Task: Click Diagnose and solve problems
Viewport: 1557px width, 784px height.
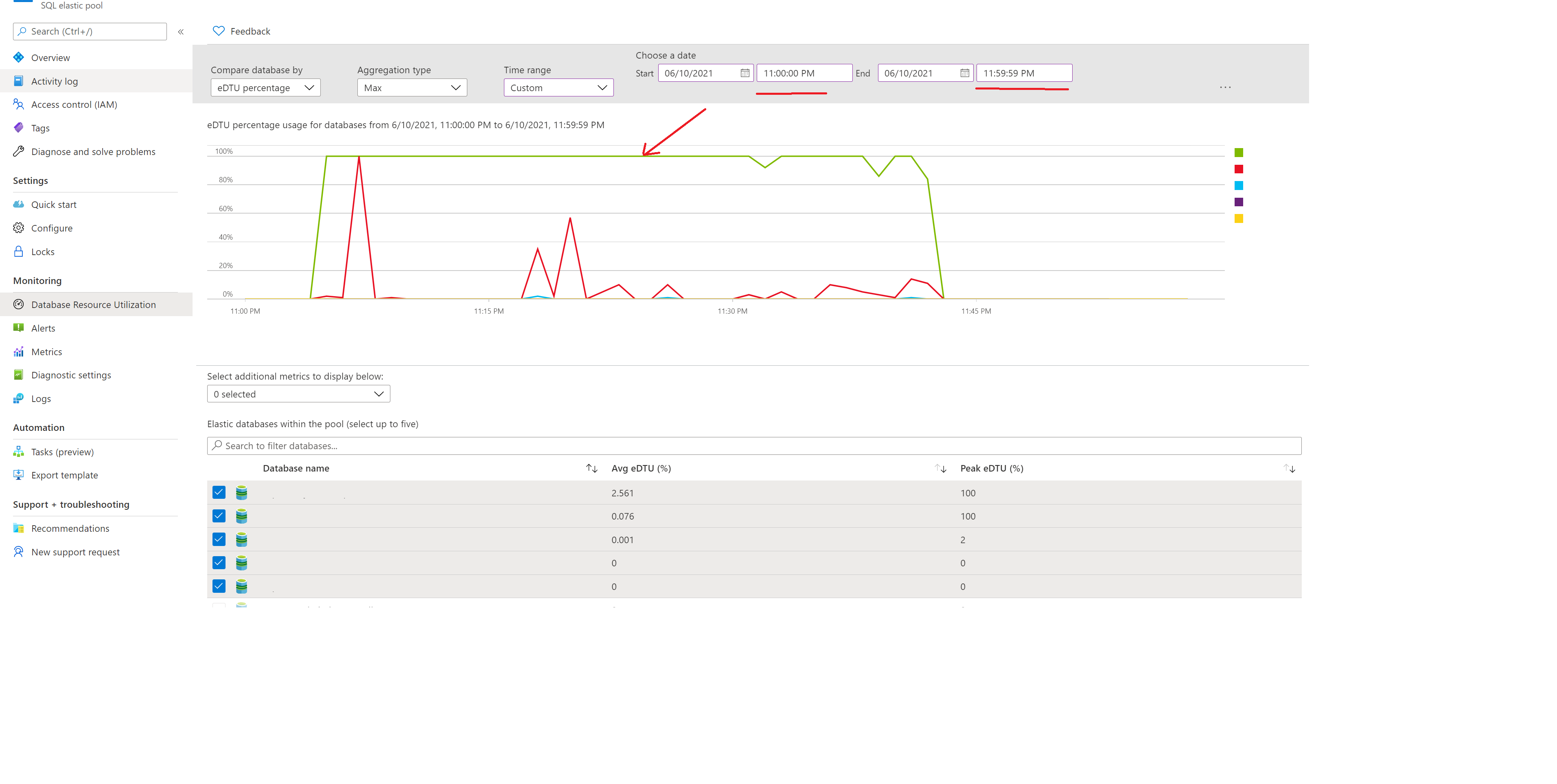Action: tap(93, 151)
